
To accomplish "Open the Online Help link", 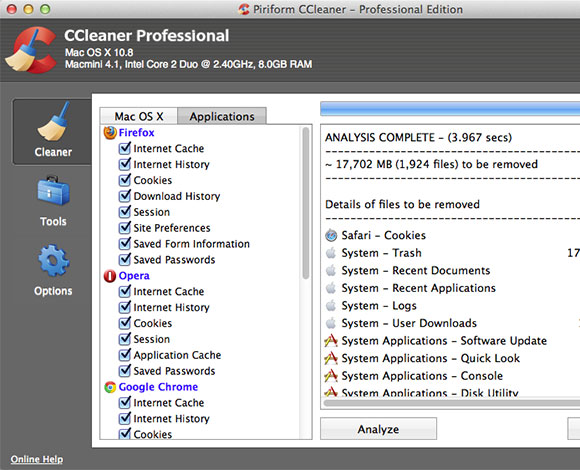I will [37, 459].
